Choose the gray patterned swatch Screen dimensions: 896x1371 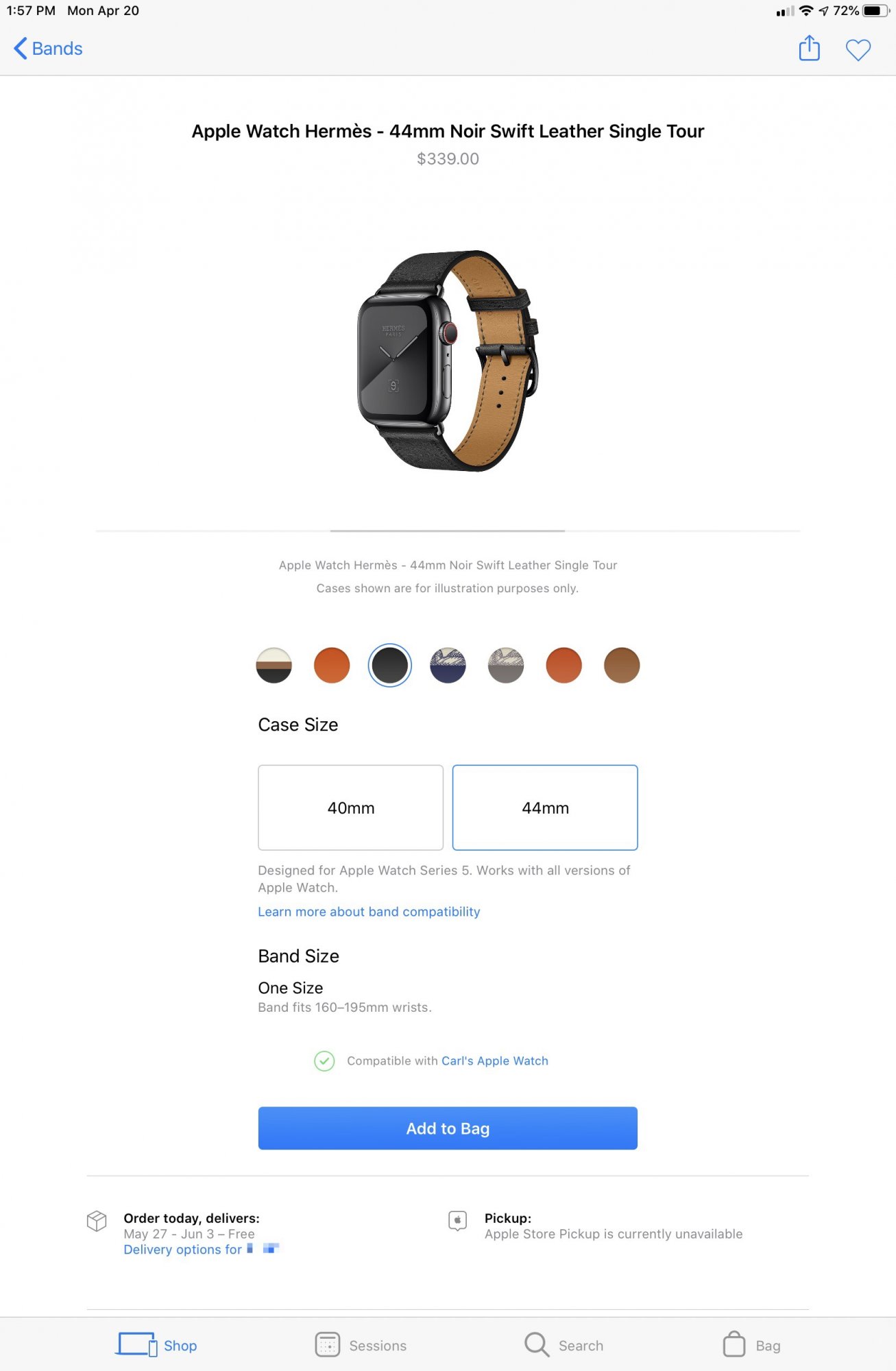[x=506, y=666]
